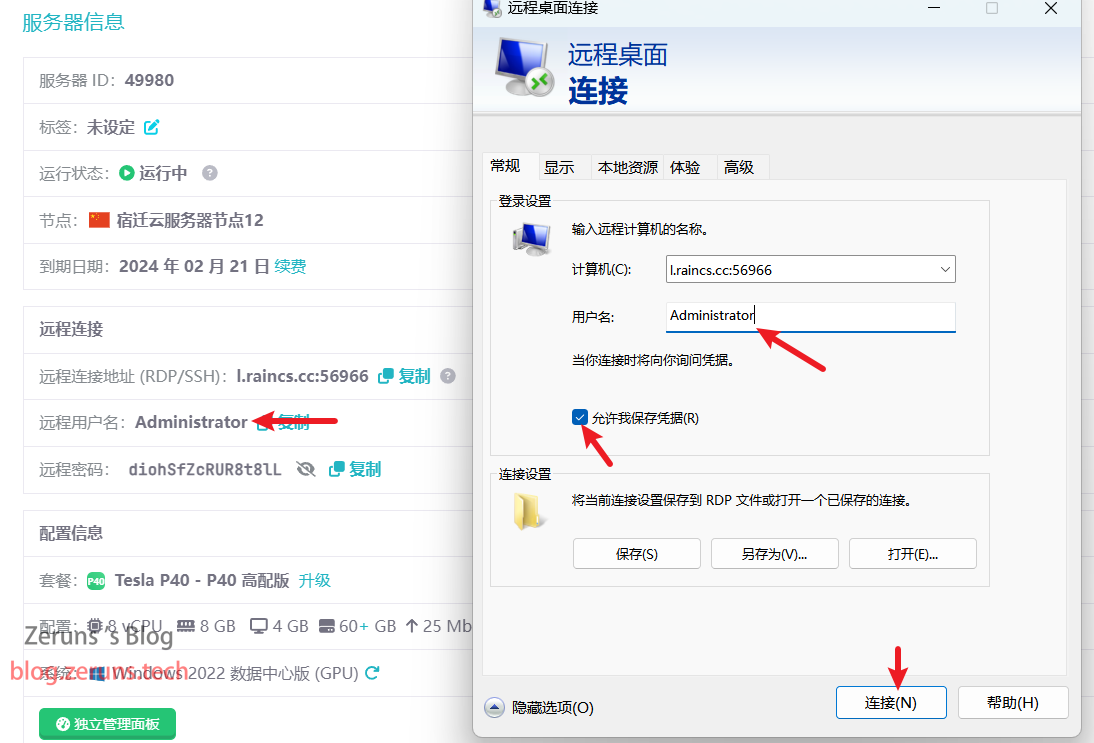Click the 连接(N) connect button

(x=891, y=703)
